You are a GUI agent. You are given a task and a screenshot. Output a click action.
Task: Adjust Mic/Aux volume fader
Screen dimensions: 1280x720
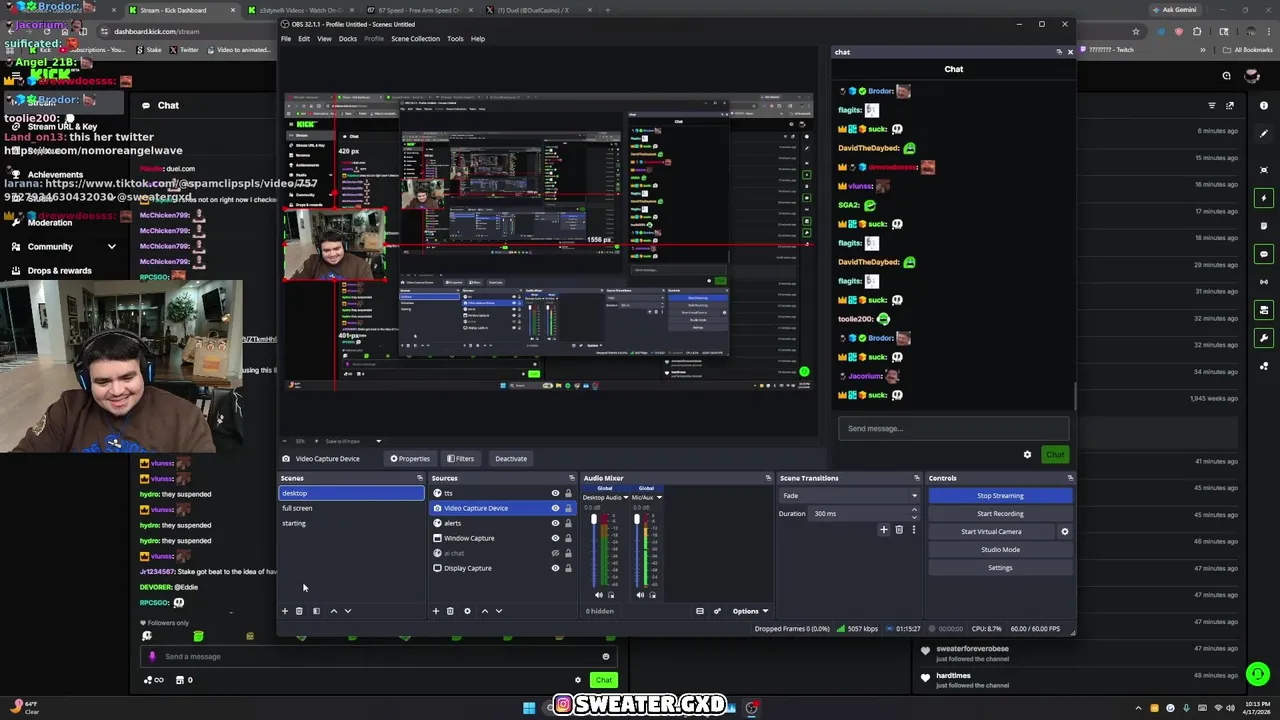[636, 520]
